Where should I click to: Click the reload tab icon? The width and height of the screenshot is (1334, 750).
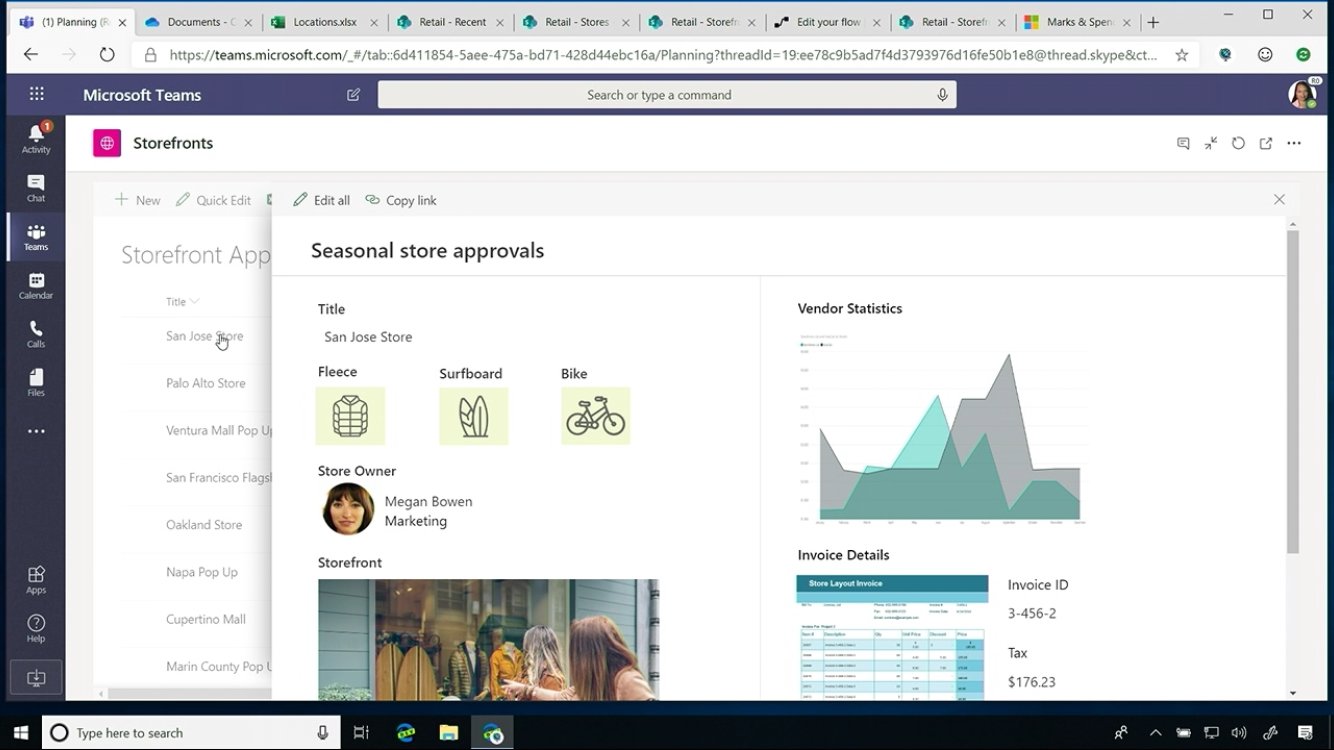(x=1238, y=143)
